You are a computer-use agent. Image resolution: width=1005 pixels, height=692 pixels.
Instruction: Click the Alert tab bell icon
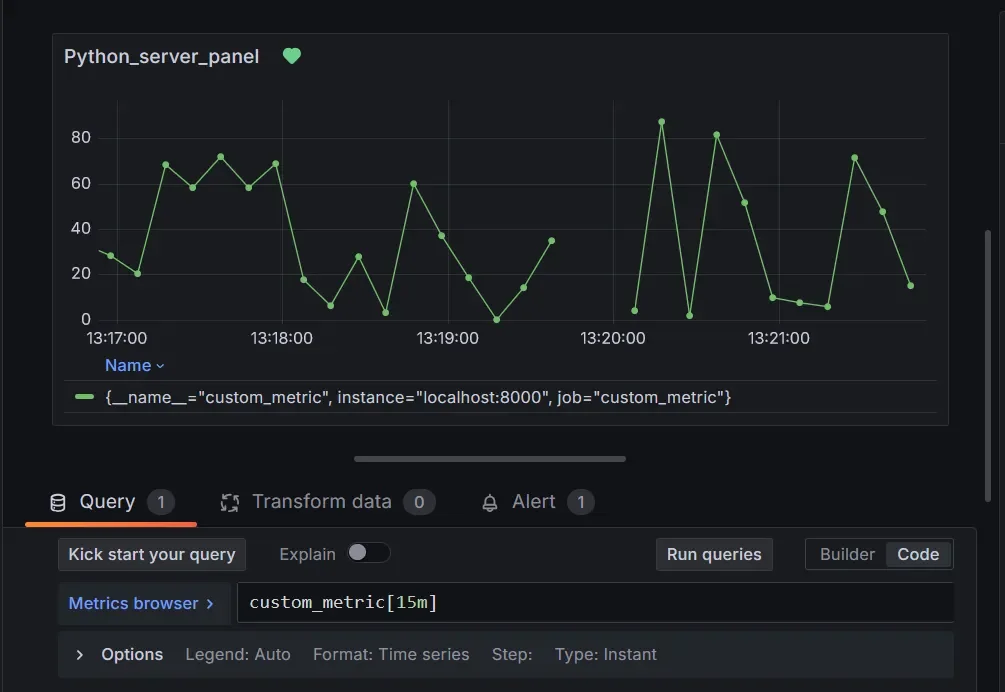click(490, 503)
